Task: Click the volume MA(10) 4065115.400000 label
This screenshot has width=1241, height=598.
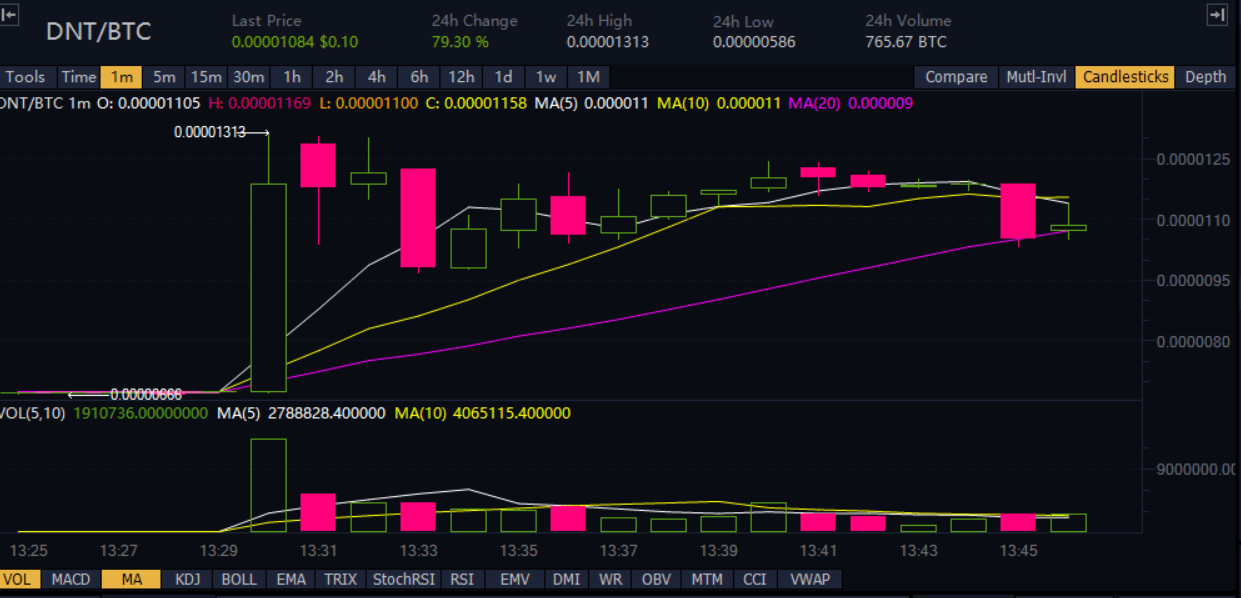Action: click(x=483, y=413)
